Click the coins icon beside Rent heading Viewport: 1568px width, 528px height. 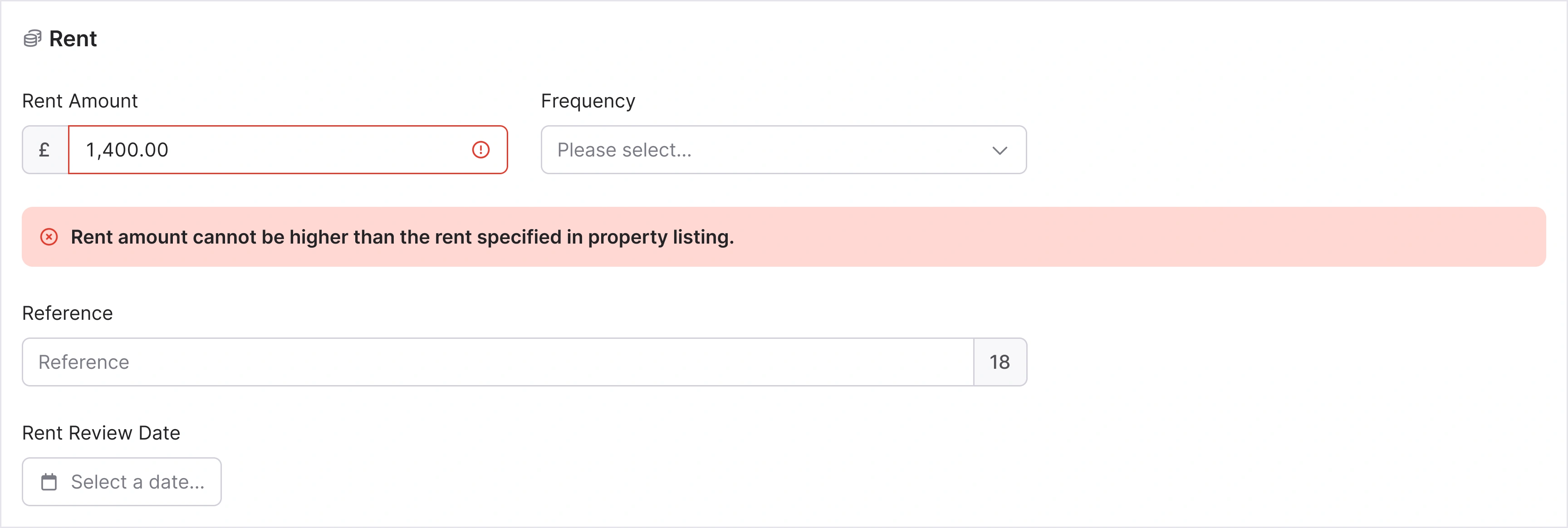tap(32, 39)
